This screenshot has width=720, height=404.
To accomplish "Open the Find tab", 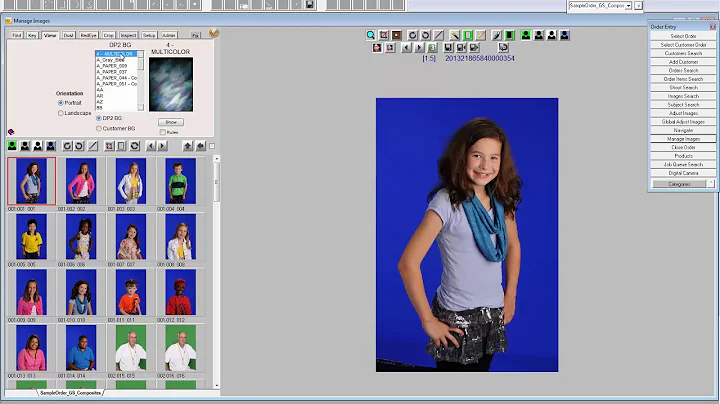I will [x=17, y=35].
